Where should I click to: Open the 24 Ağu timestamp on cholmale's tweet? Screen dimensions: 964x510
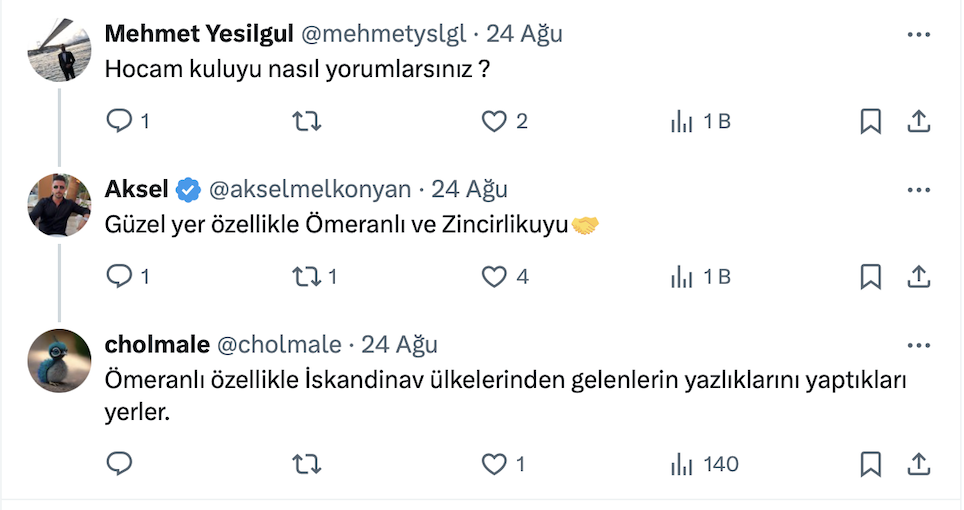click(x=399, y=345)
